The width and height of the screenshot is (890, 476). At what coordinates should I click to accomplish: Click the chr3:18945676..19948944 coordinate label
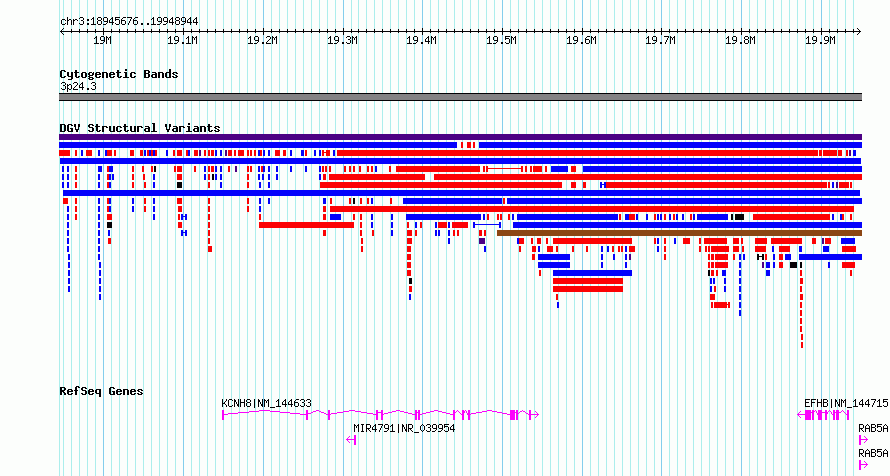129,21
